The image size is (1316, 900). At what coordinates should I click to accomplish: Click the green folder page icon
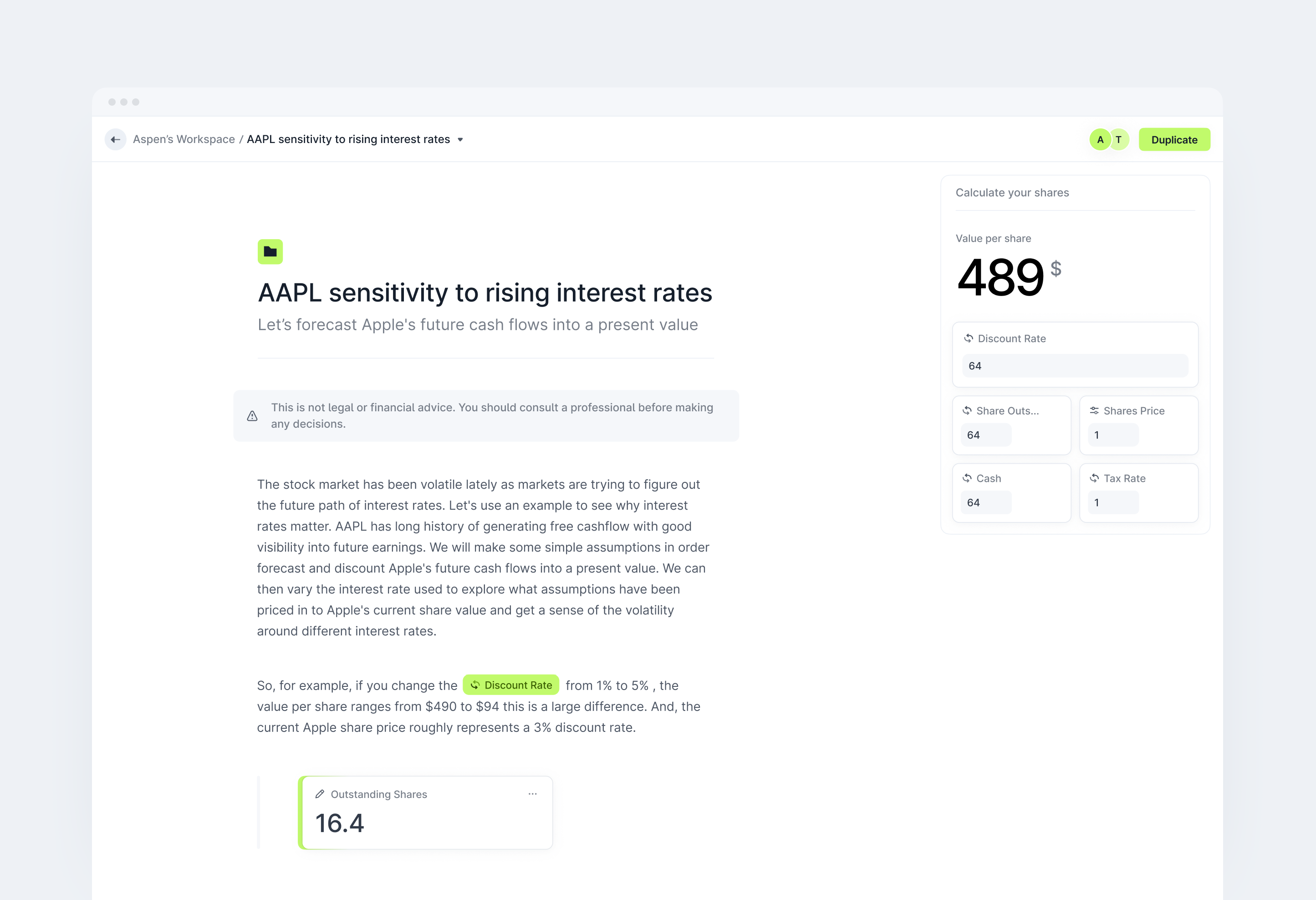[x=270, y=251]
